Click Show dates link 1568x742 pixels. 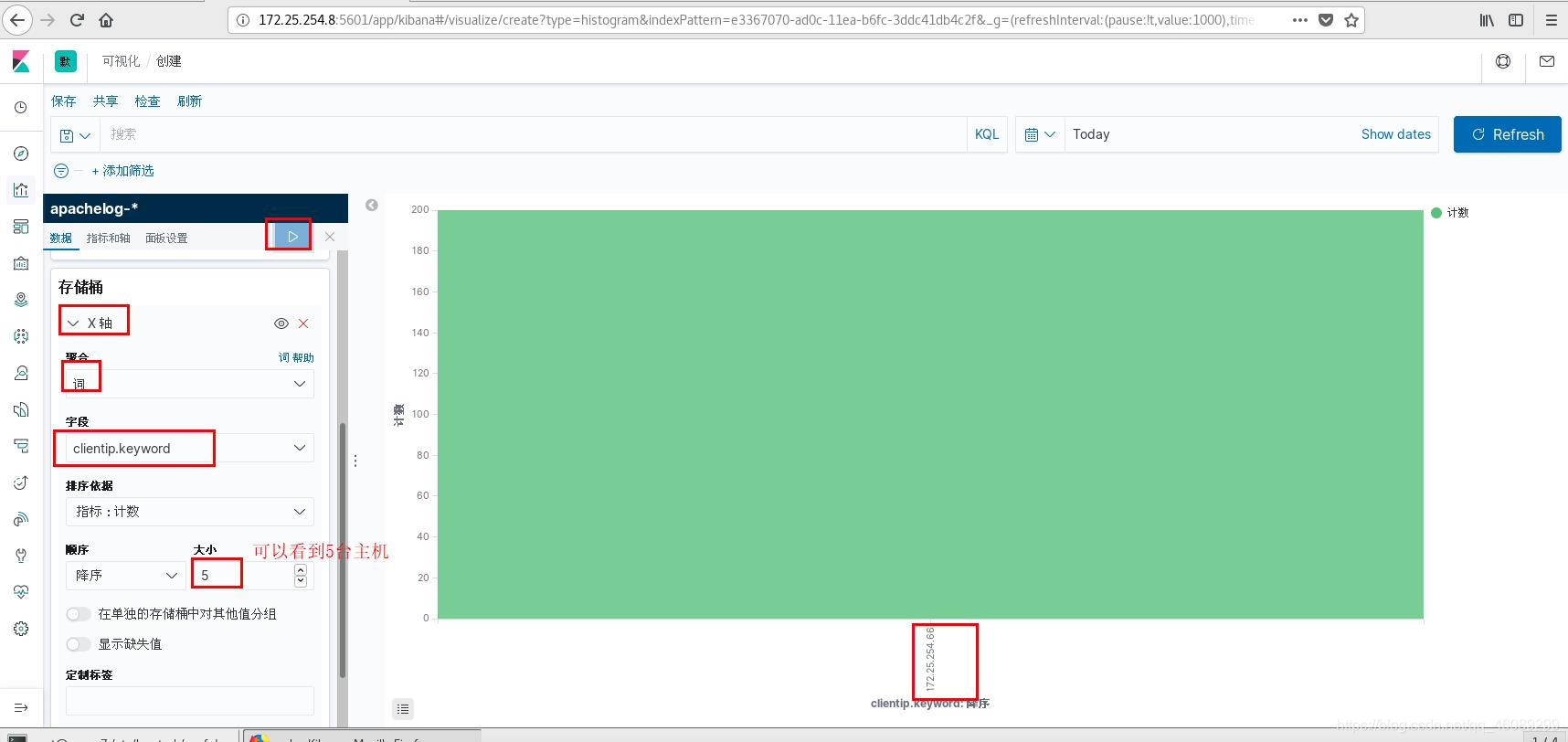point(1396,134)
